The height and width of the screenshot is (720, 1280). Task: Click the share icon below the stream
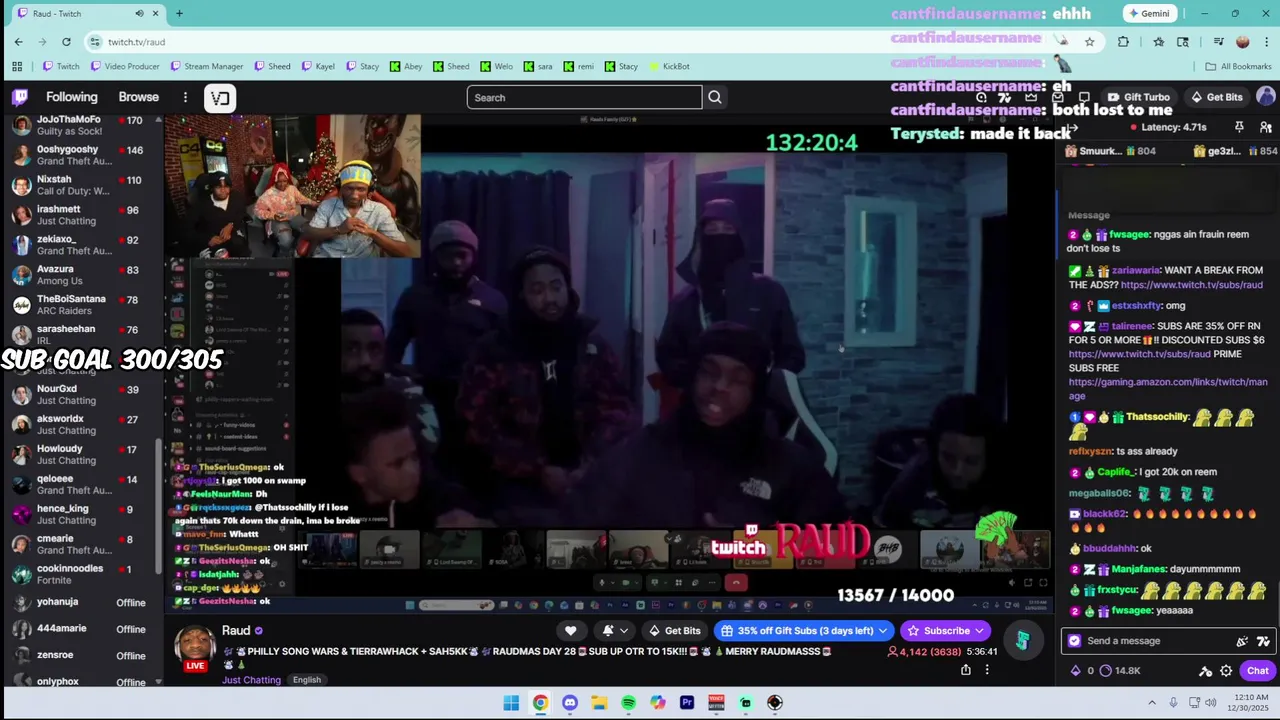pyautogui.click(x=966, y=670)
